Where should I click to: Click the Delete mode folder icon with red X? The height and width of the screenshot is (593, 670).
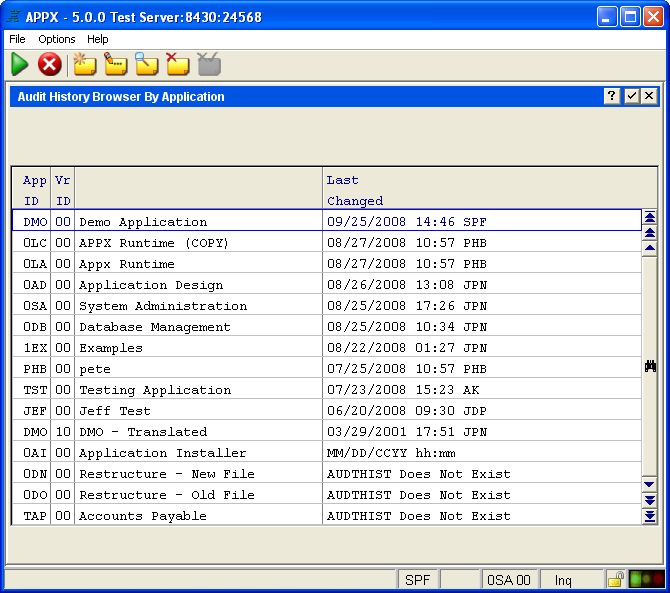coord(178,65)
